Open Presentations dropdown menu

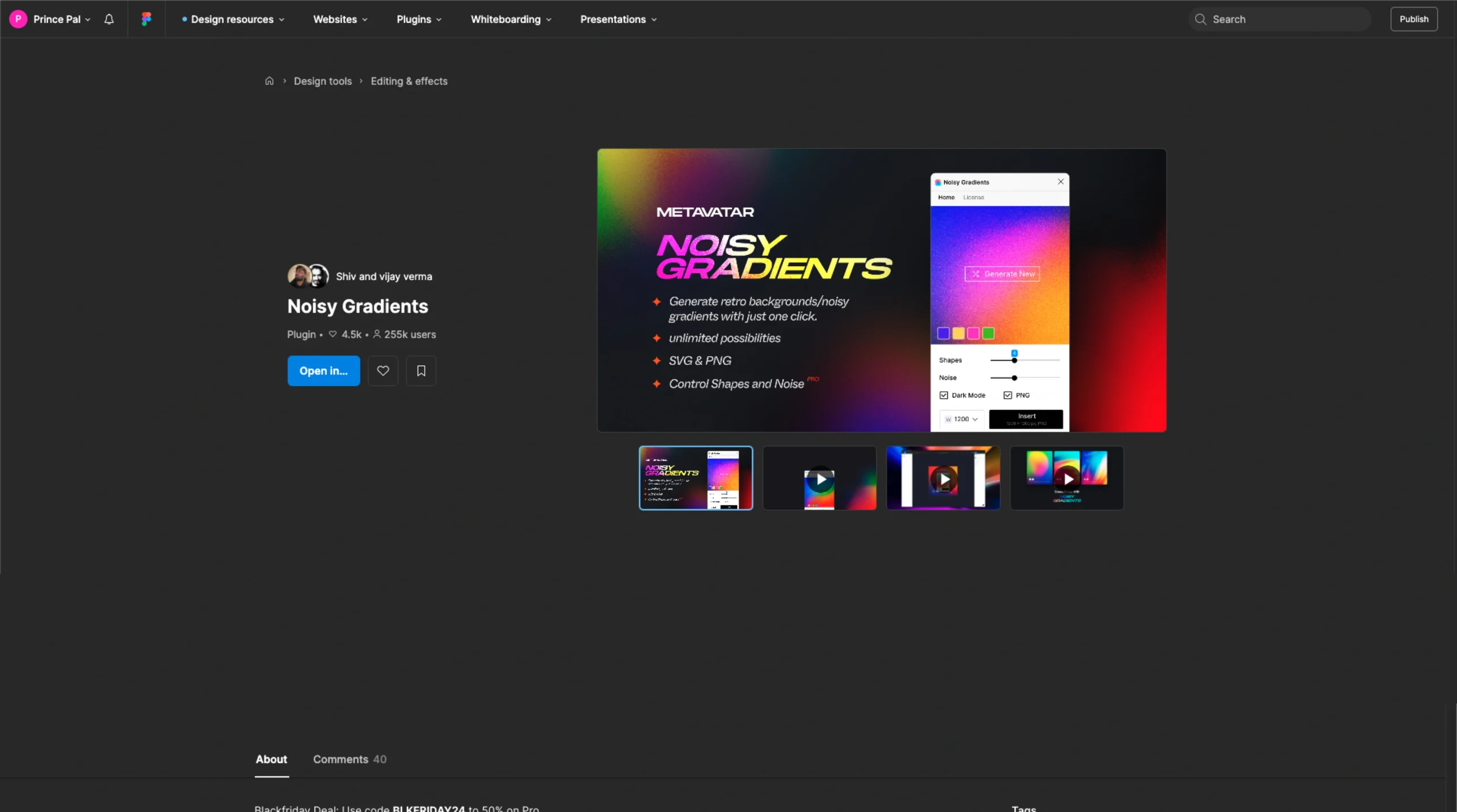click(x=619, y=19)
